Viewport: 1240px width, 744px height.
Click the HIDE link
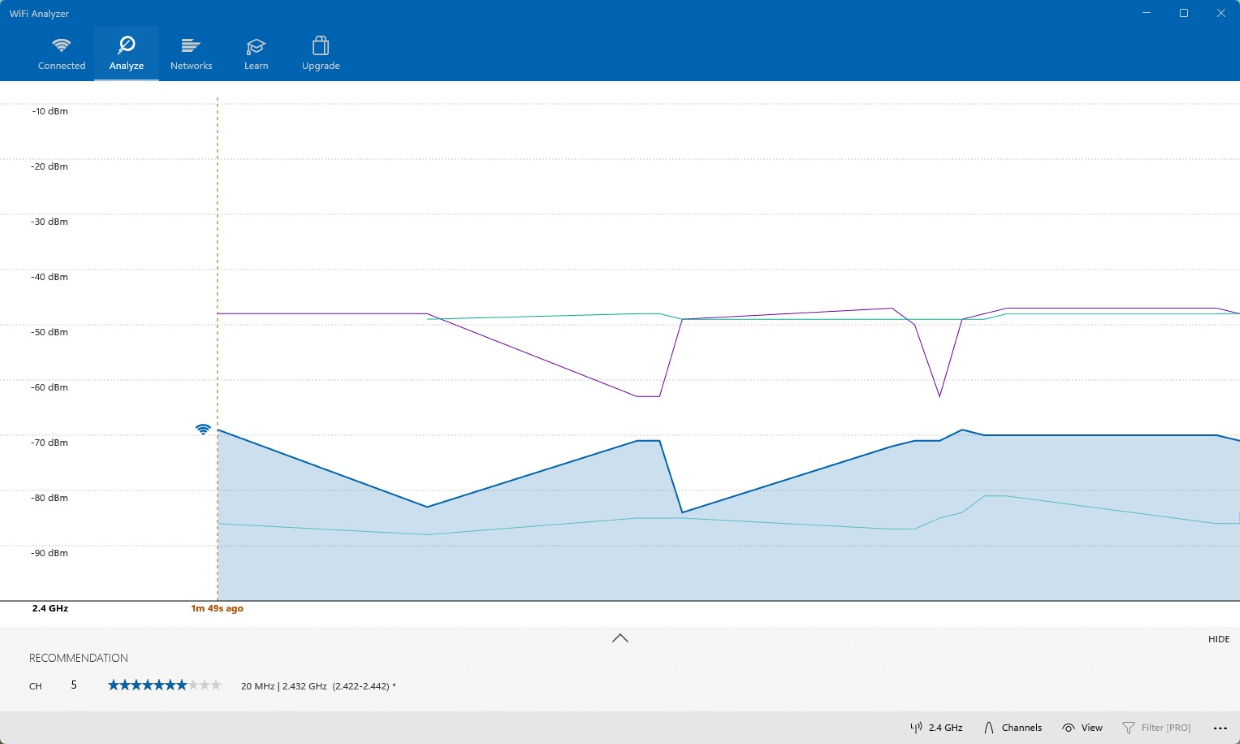coord(1218,639)
